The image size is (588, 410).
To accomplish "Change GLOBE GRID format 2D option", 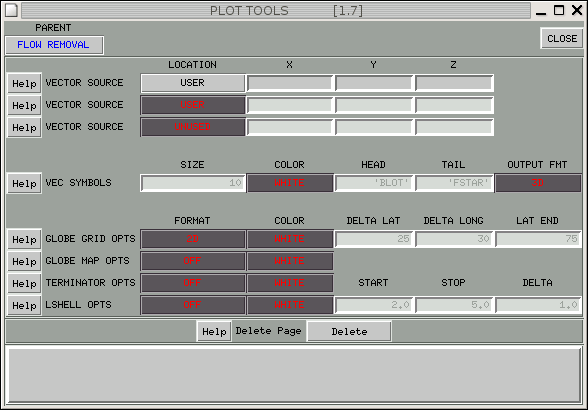I will pos(193,239).
